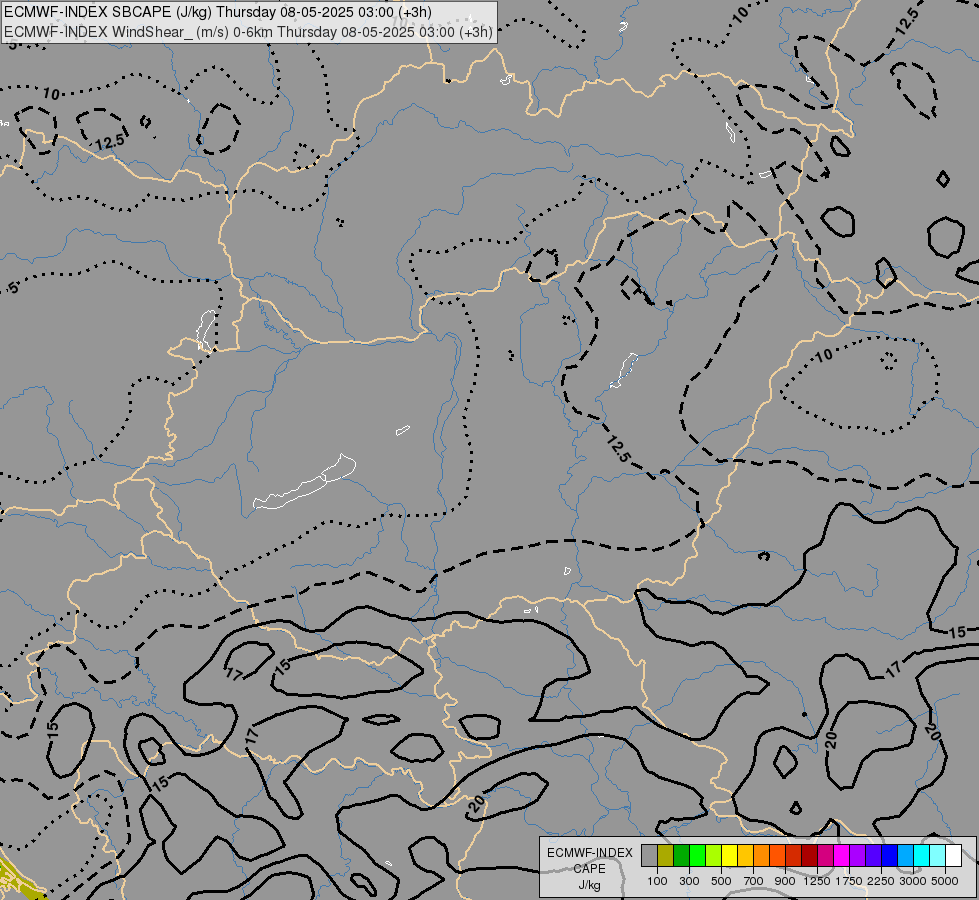This screenshot has height=900, width=979.
Task: Click the '300' legend scale value
Action: point(689,881)
